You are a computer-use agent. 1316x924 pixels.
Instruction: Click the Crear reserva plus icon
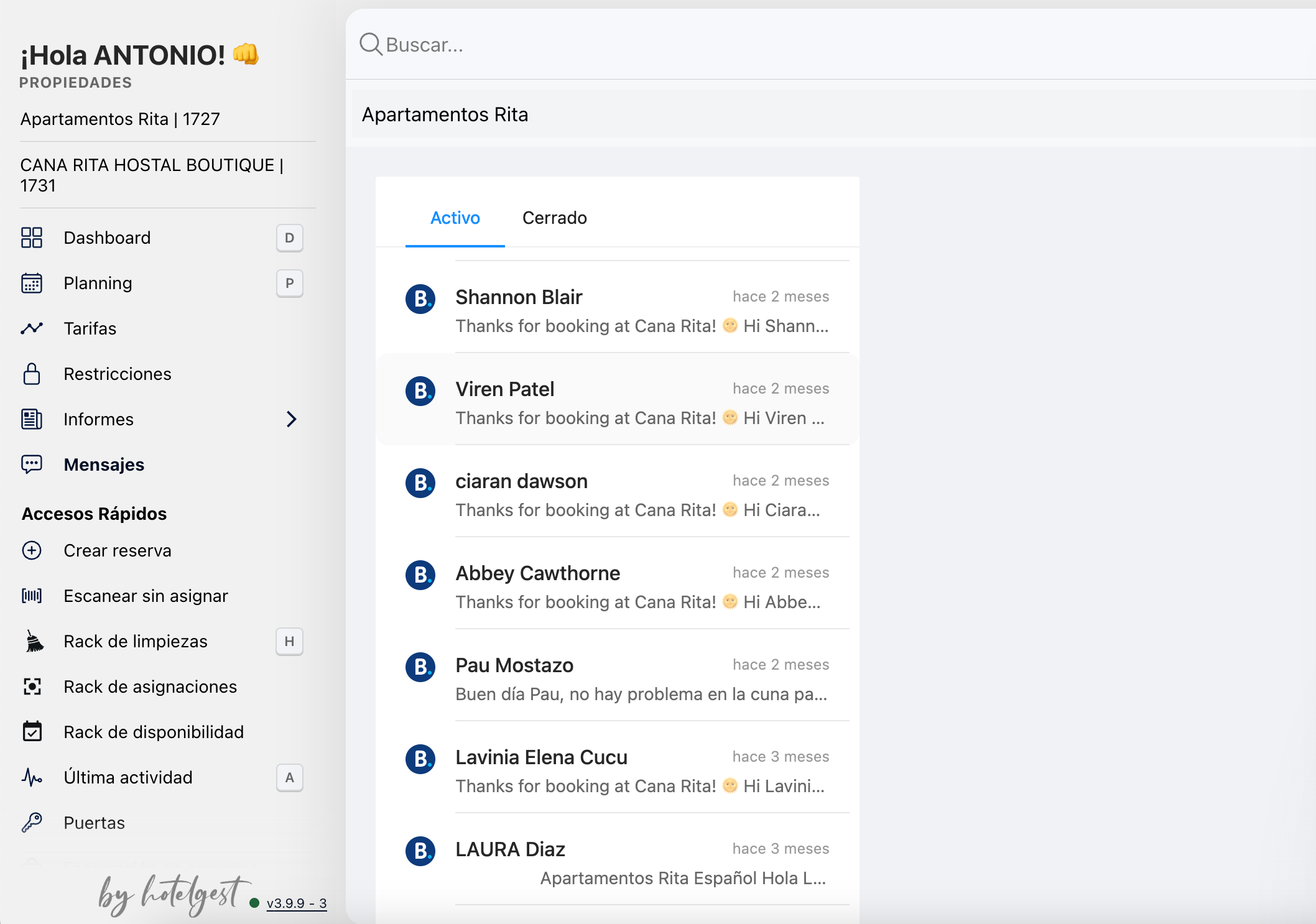[x=32, y=550]
